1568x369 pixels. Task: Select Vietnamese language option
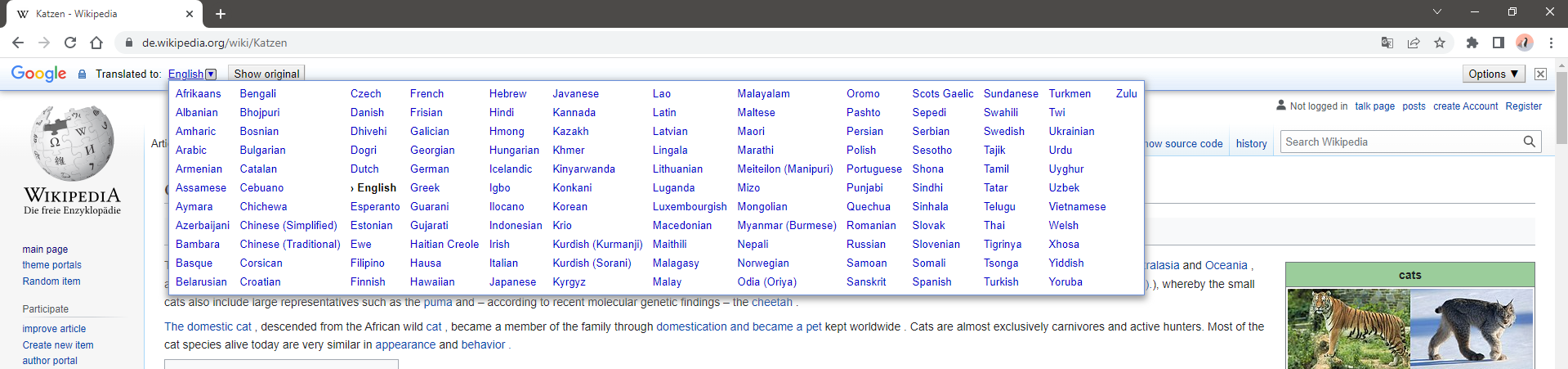[1077, 206]
